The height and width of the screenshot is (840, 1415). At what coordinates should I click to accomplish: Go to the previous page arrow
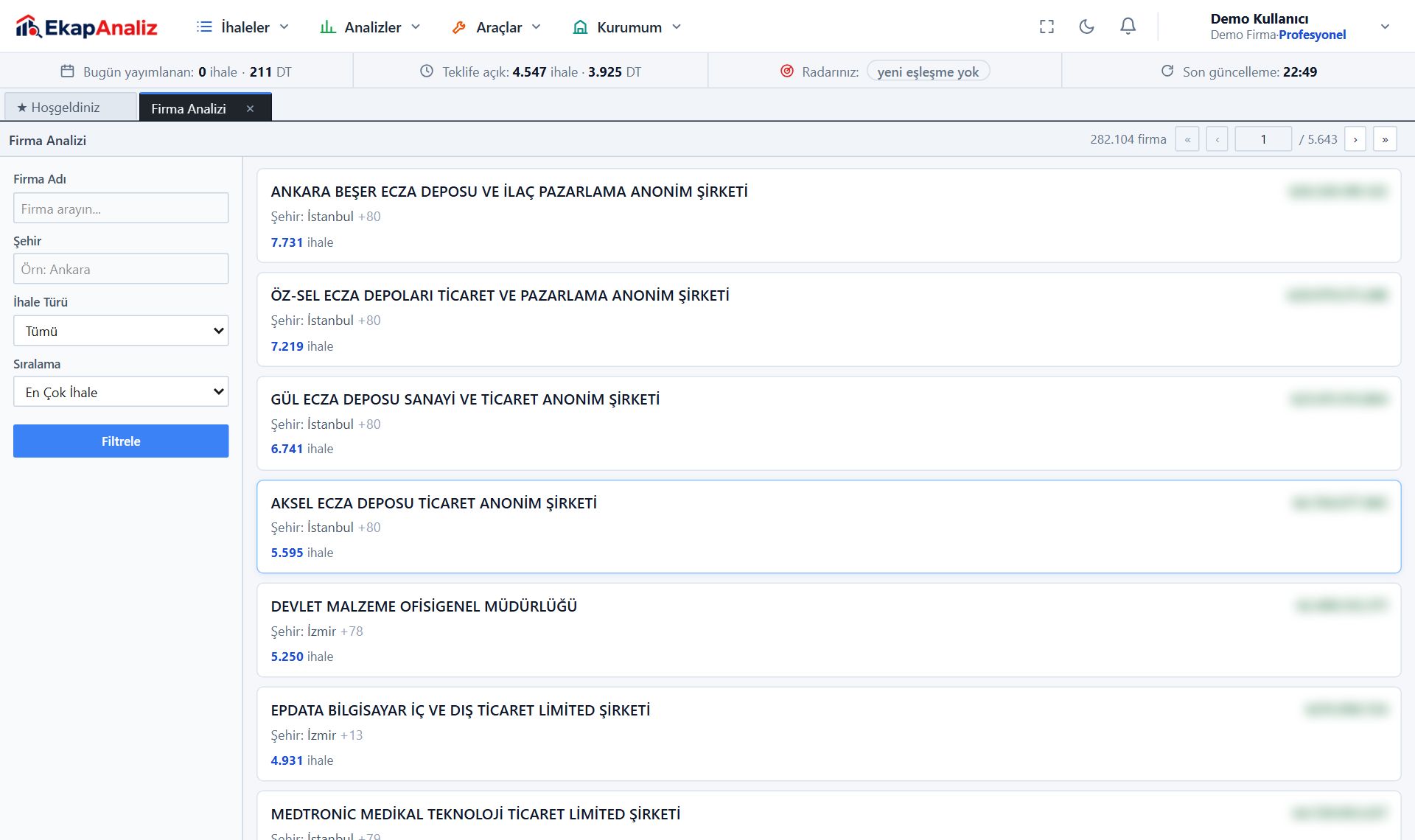(1217, 139)
